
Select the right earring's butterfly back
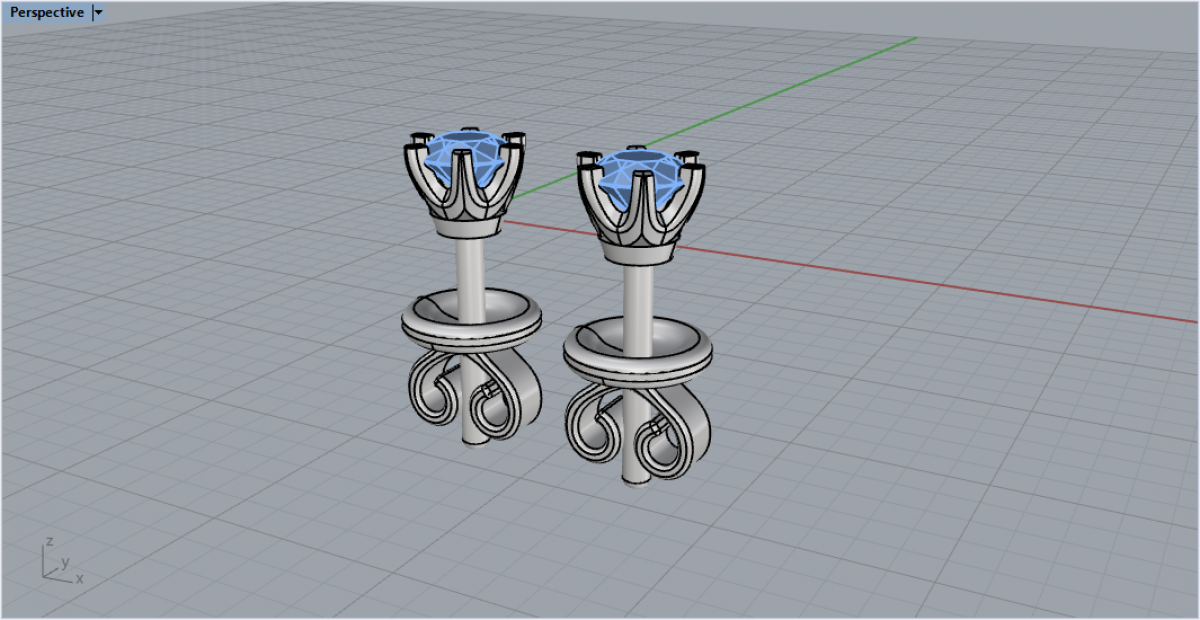click(x=638, y=398)
